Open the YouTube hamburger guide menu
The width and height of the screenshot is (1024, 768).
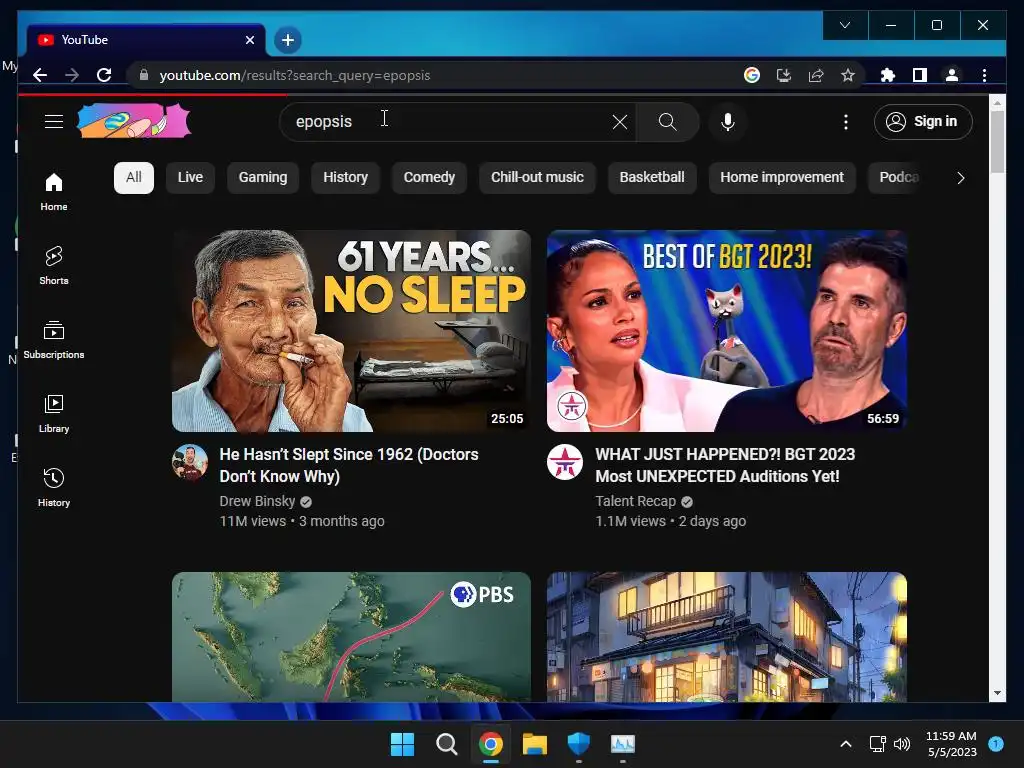click(x=54, y=121)
